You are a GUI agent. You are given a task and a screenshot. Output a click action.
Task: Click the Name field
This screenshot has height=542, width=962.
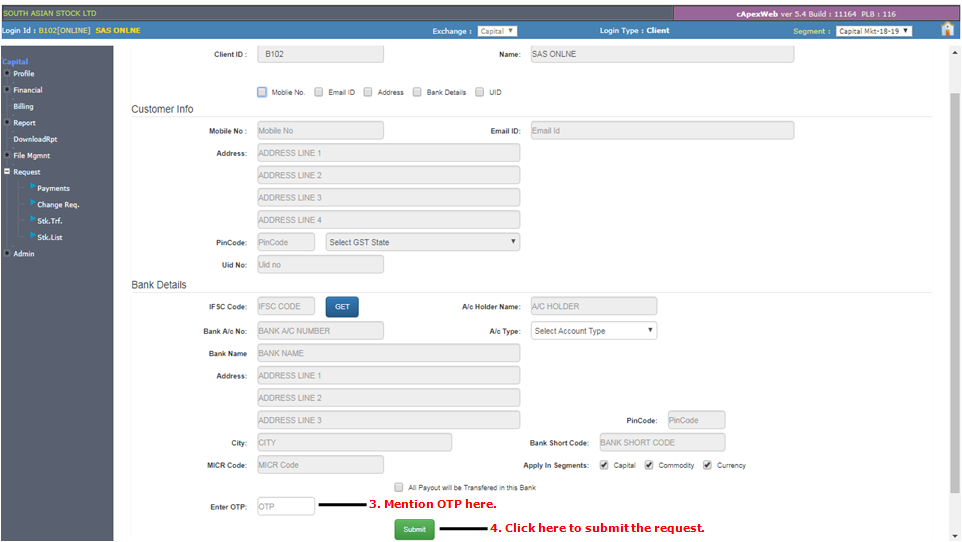pos(662,54)
